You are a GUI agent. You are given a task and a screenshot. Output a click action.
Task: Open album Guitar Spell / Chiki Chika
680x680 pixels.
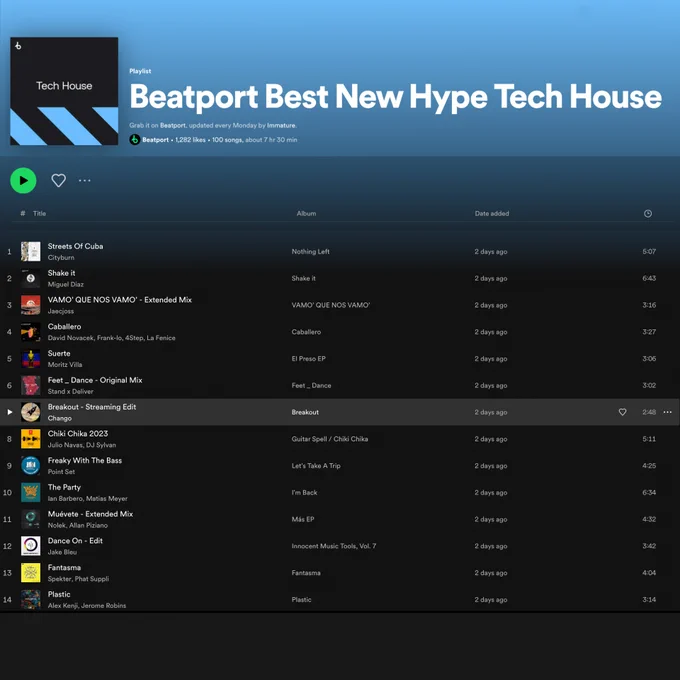[330, 439]
